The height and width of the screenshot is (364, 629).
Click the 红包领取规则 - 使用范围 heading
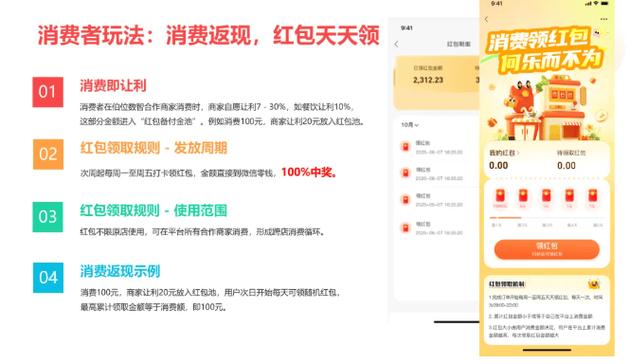[x=154, y=210]
